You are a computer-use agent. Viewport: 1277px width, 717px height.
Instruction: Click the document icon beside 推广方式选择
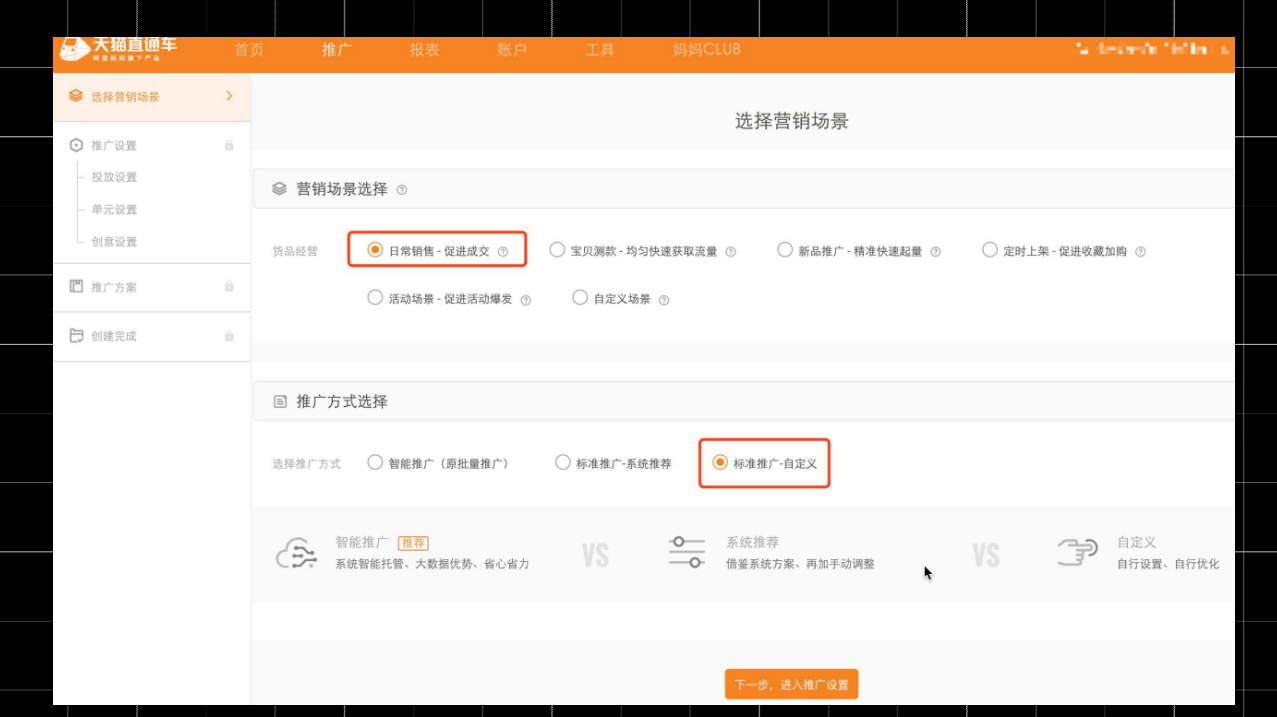[x=280, y=401]
